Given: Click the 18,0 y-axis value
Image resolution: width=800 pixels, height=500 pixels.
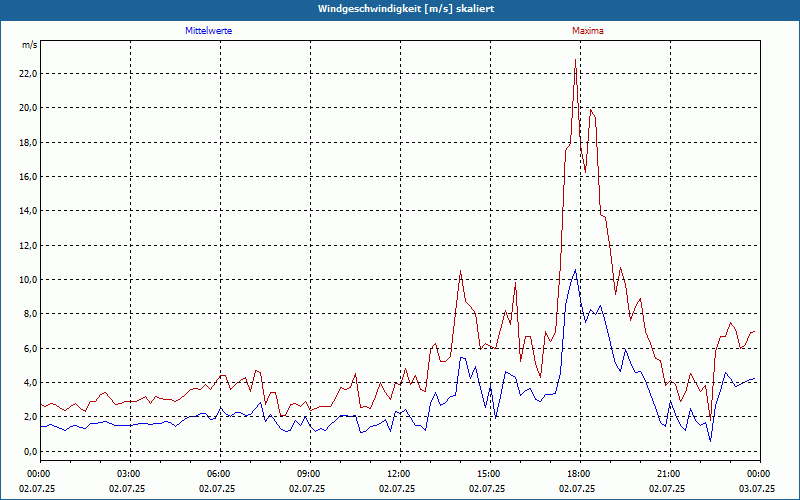Looking at the screenshot, I should [x=28, y=142].
